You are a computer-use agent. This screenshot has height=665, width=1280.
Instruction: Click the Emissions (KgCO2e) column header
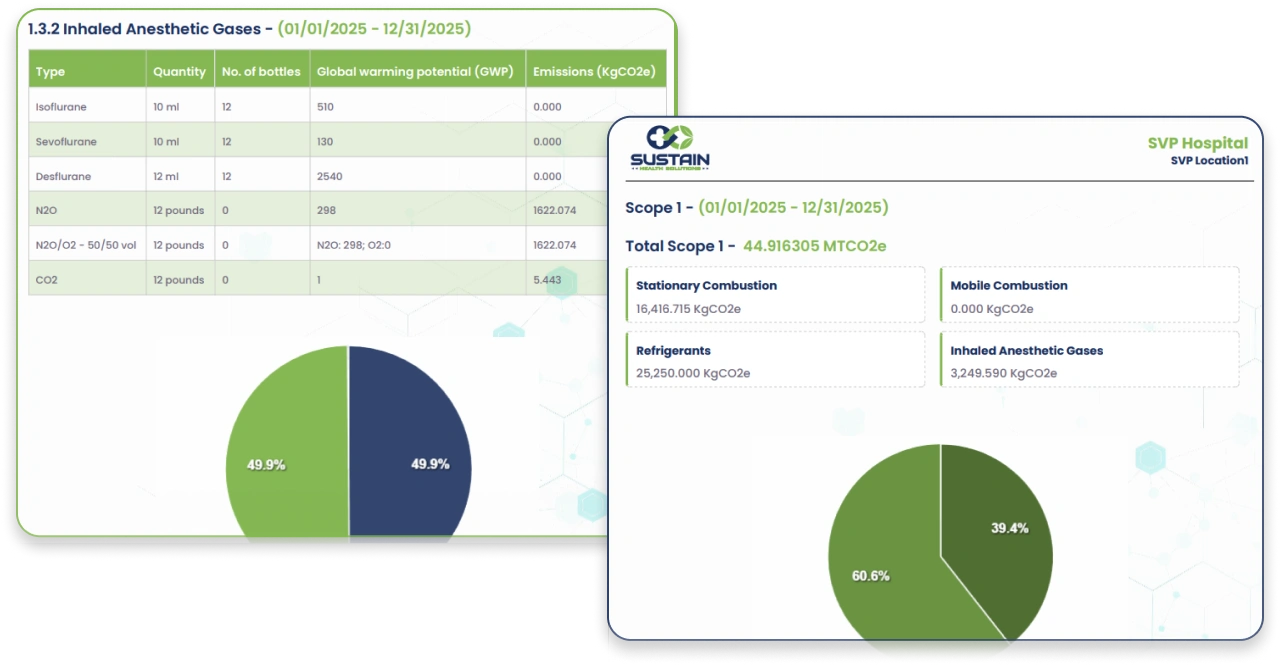point(593,72)
